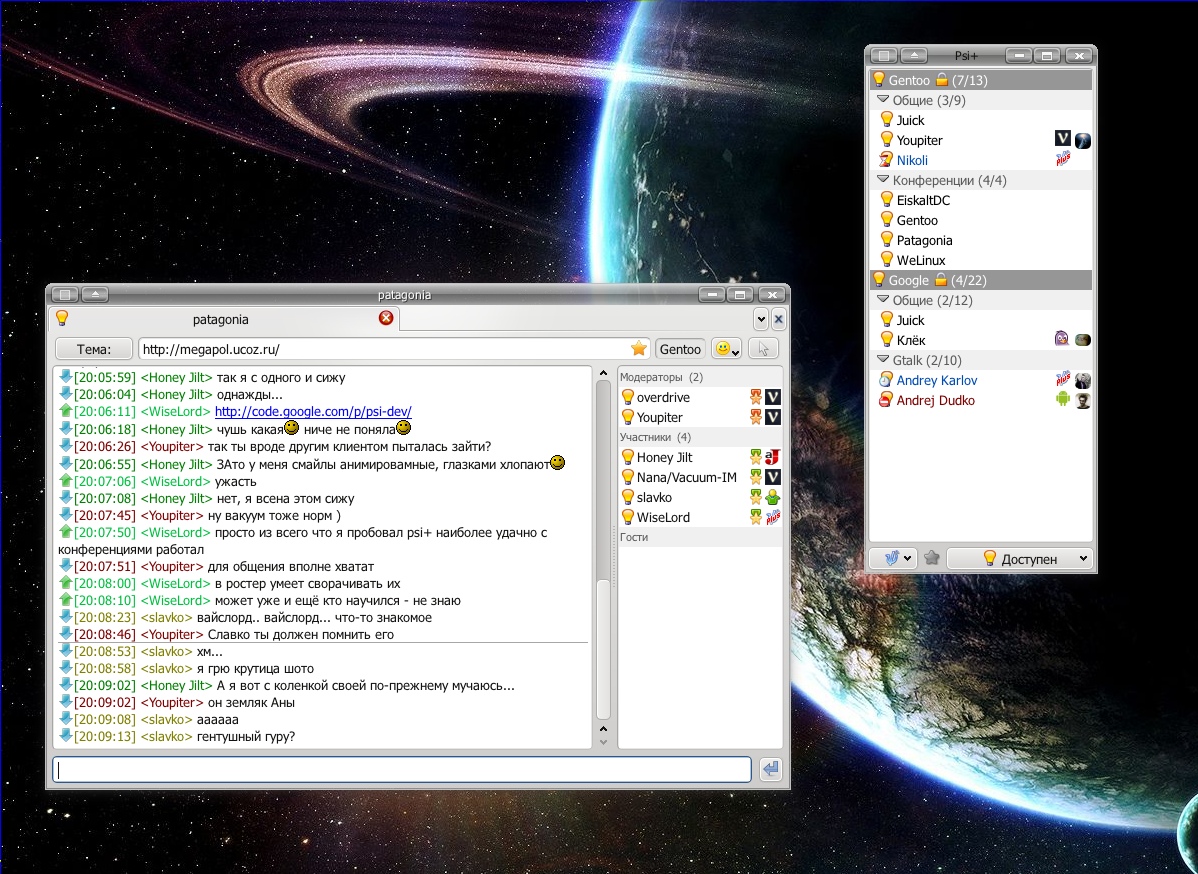Screen dimensions: 1198x874
Task: Click the lock icon on Google account
Action: click(x=941, y=280)
